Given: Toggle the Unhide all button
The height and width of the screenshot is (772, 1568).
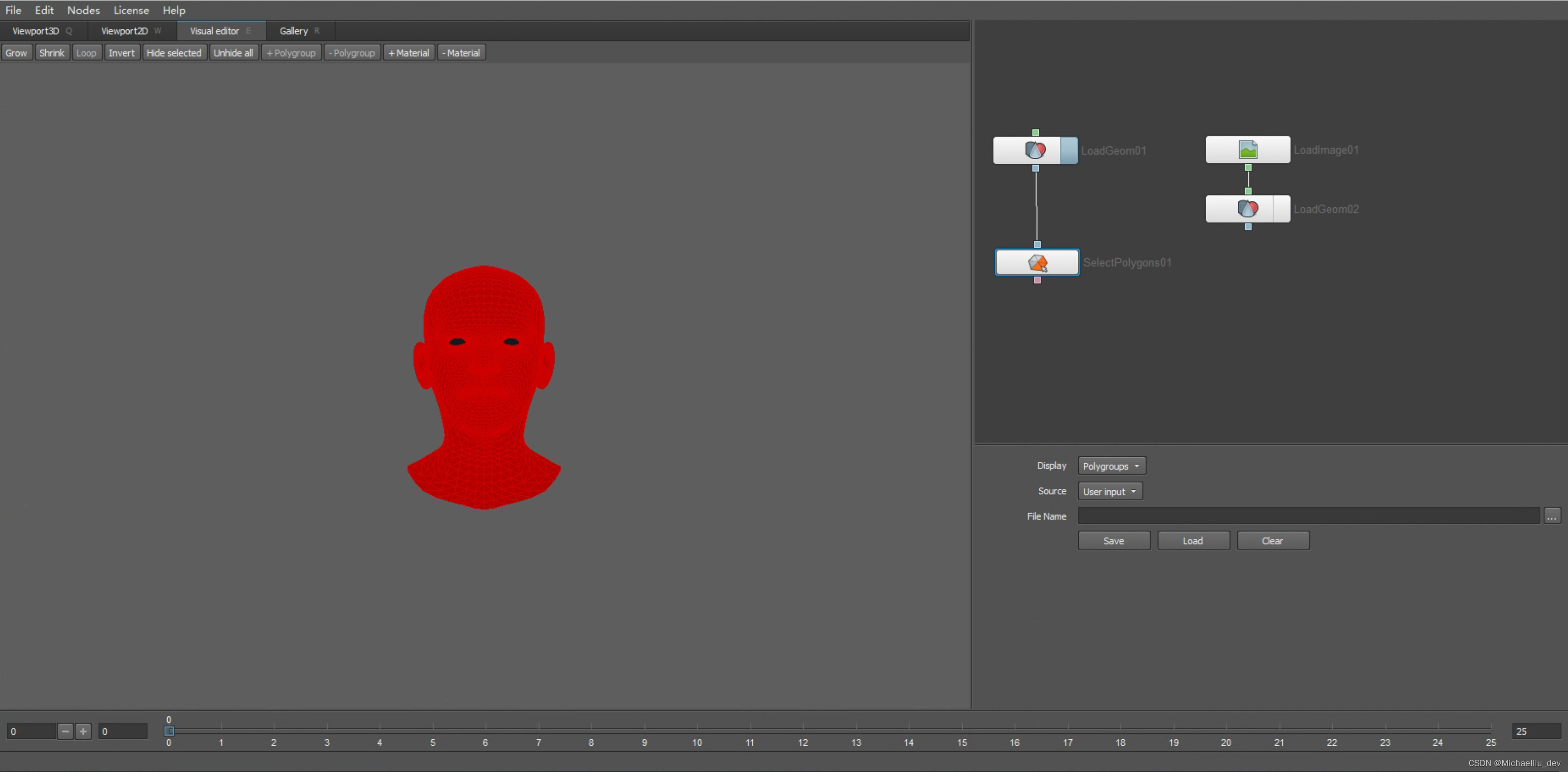Looking at the screenshot, I should coord(233,52).
